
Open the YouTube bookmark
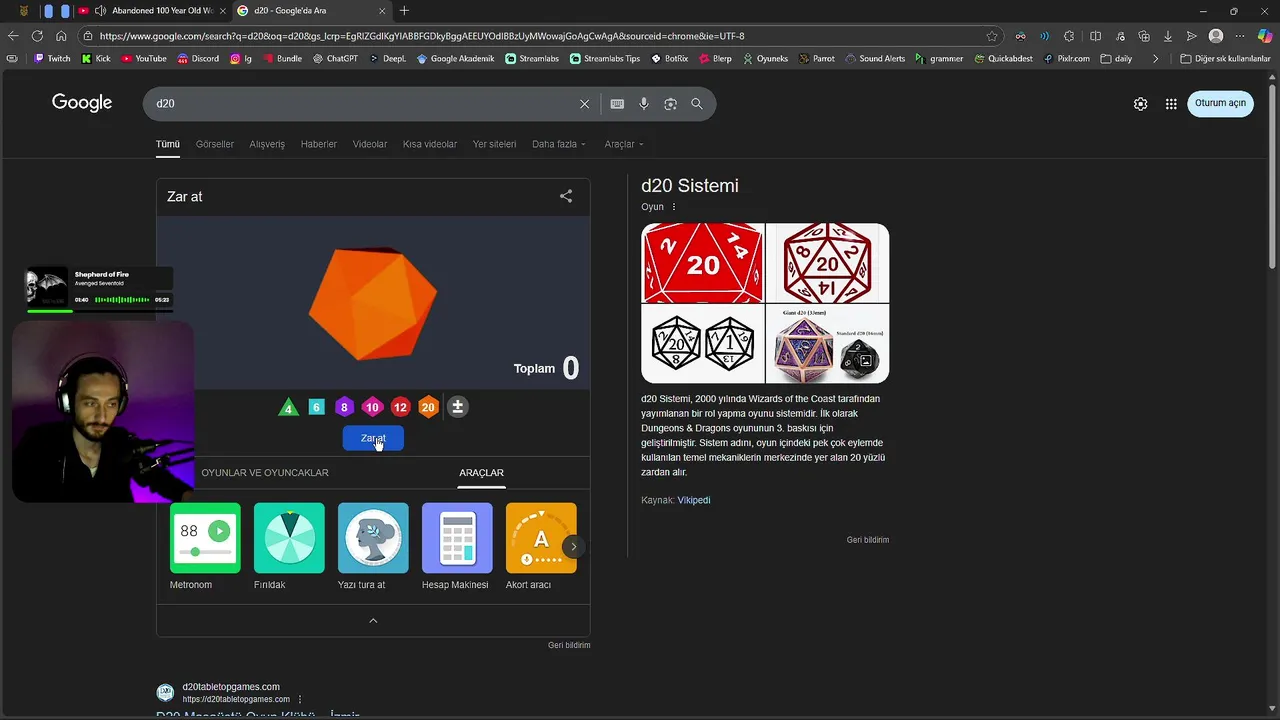tap(144, 59)
